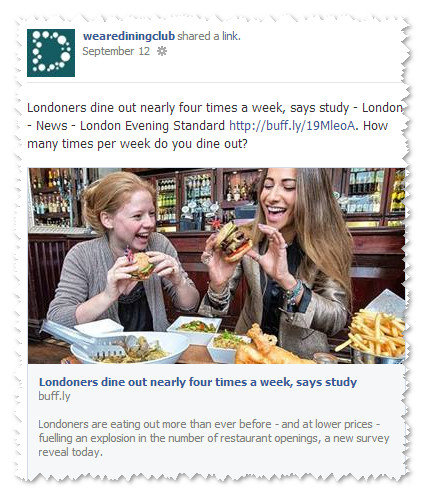Image resolution: width=423 pixels, height=494 pixels.
Task: Click the article description snippet text
Action: click(x=214, y=438)
